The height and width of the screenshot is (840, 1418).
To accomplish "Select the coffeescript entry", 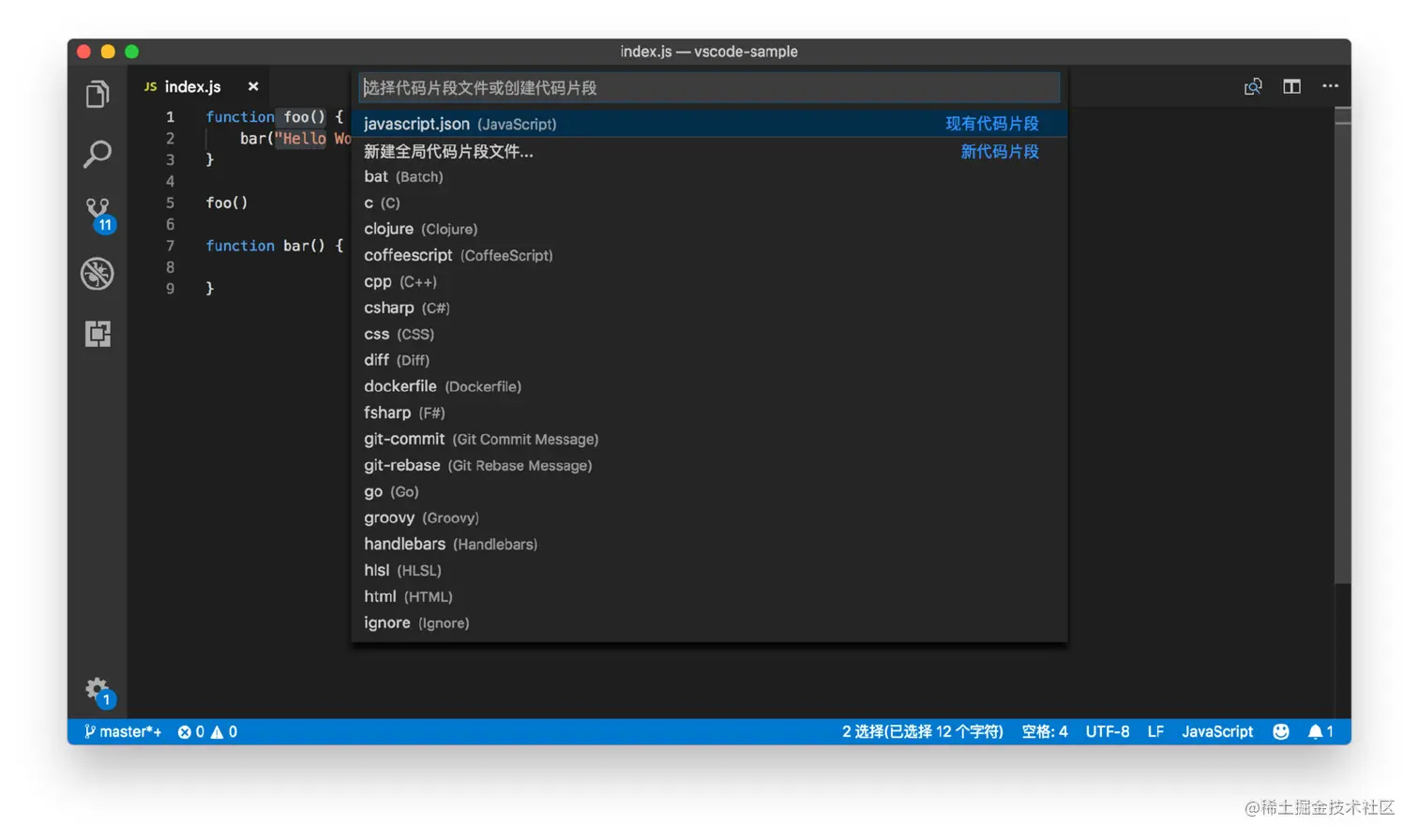I will 709,255.
